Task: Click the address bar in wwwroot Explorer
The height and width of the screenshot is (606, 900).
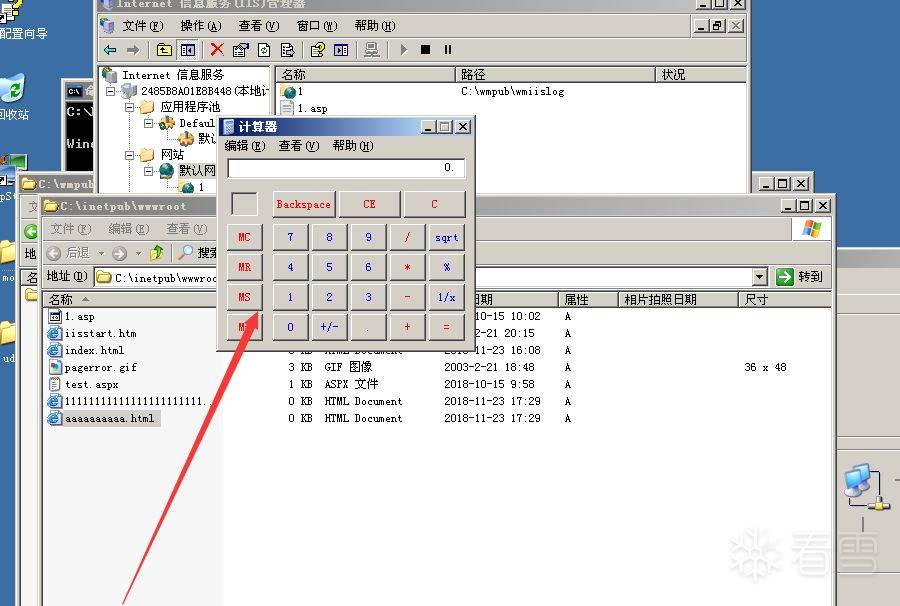Action: 430,277
